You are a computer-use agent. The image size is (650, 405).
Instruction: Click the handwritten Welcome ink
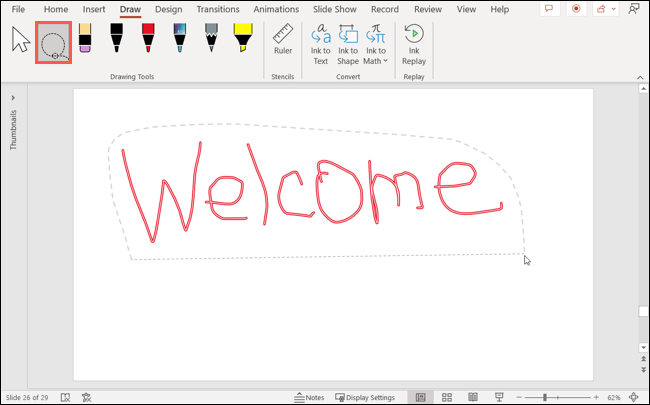pos(312,192)
